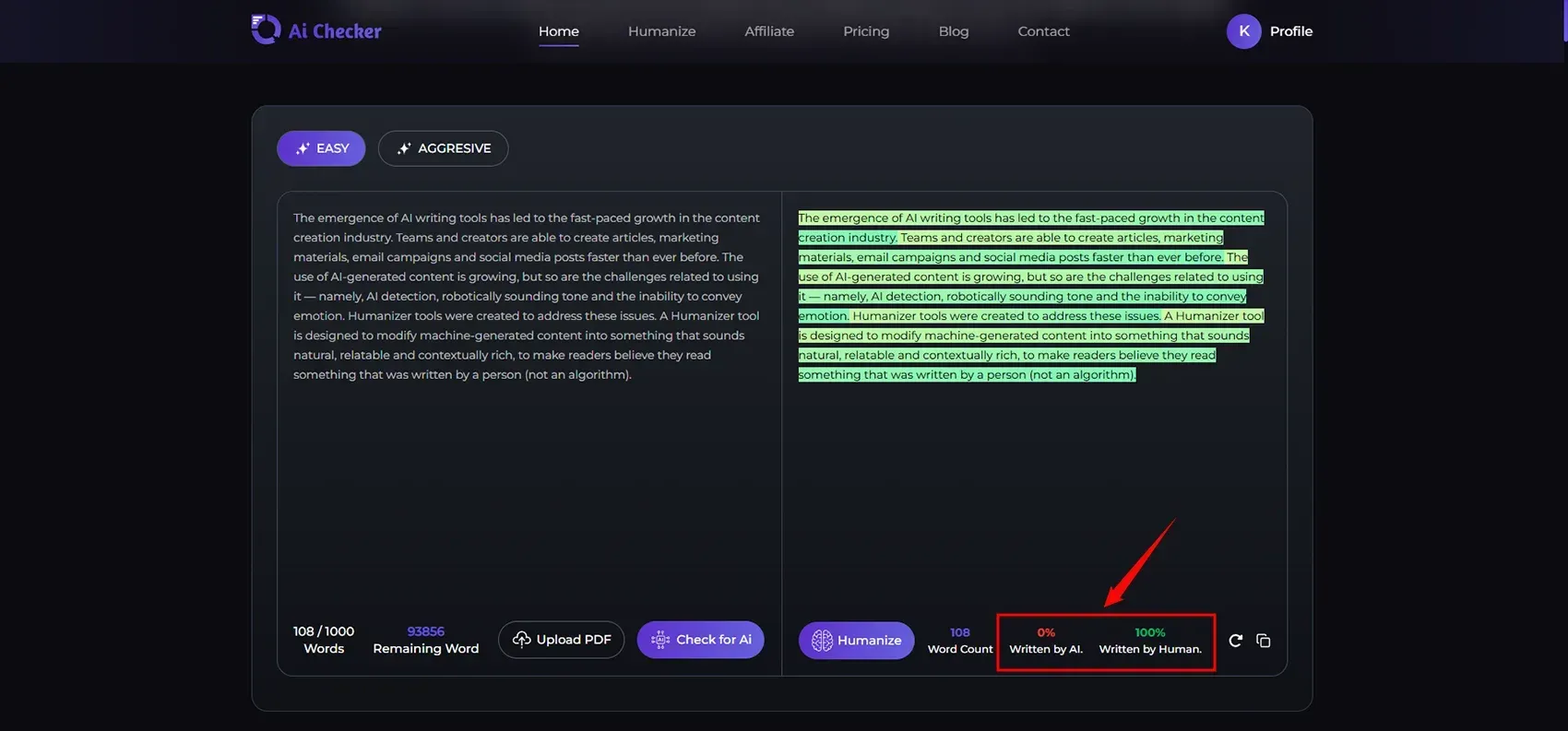This screenshot has height=731, width=1568.
Task: Click the 100% Written by Human result
Action: pos(1150,641)
